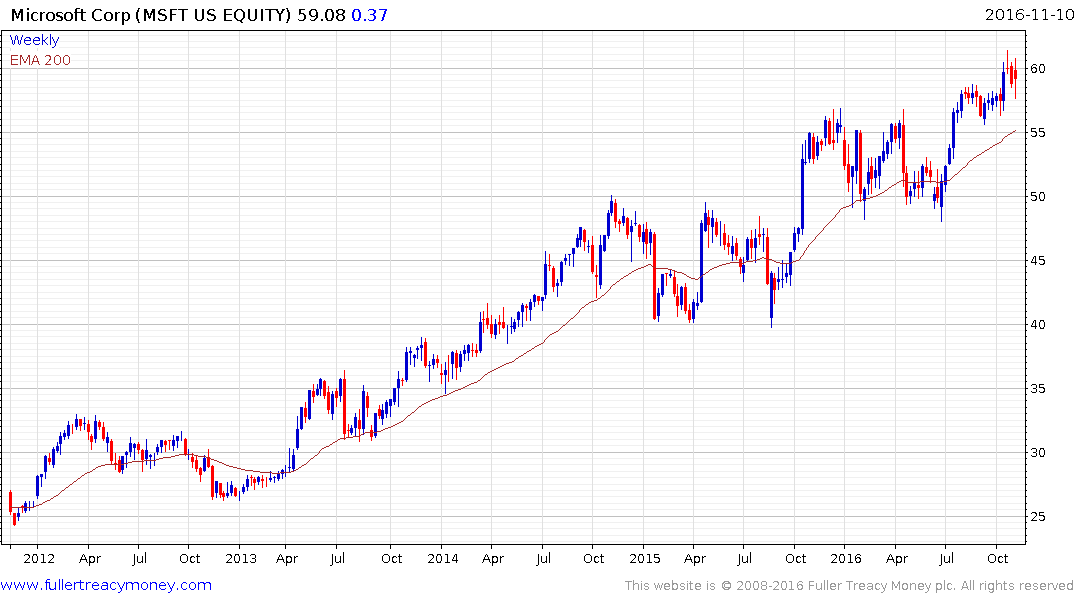Click the 35 price axis label
Viewport: 1075px width, 600px height.
pyautogui.click(x=1037, y=389)
